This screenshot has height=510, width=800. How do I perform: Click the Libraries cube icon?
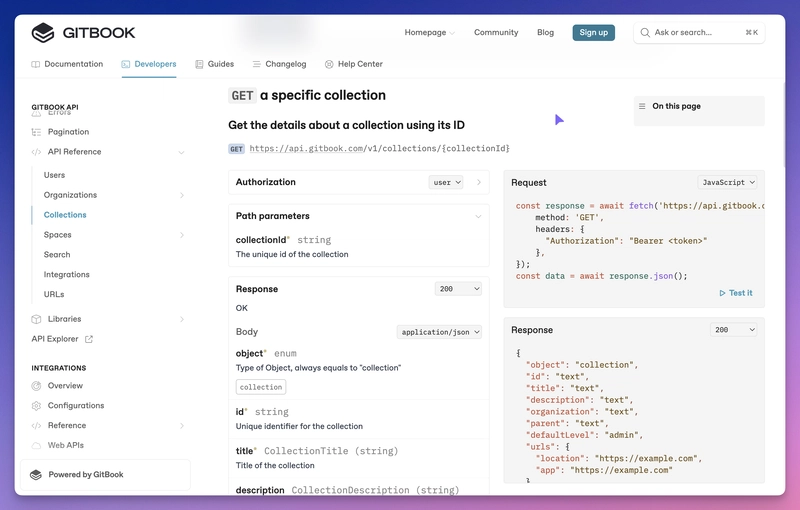[36, 319]
